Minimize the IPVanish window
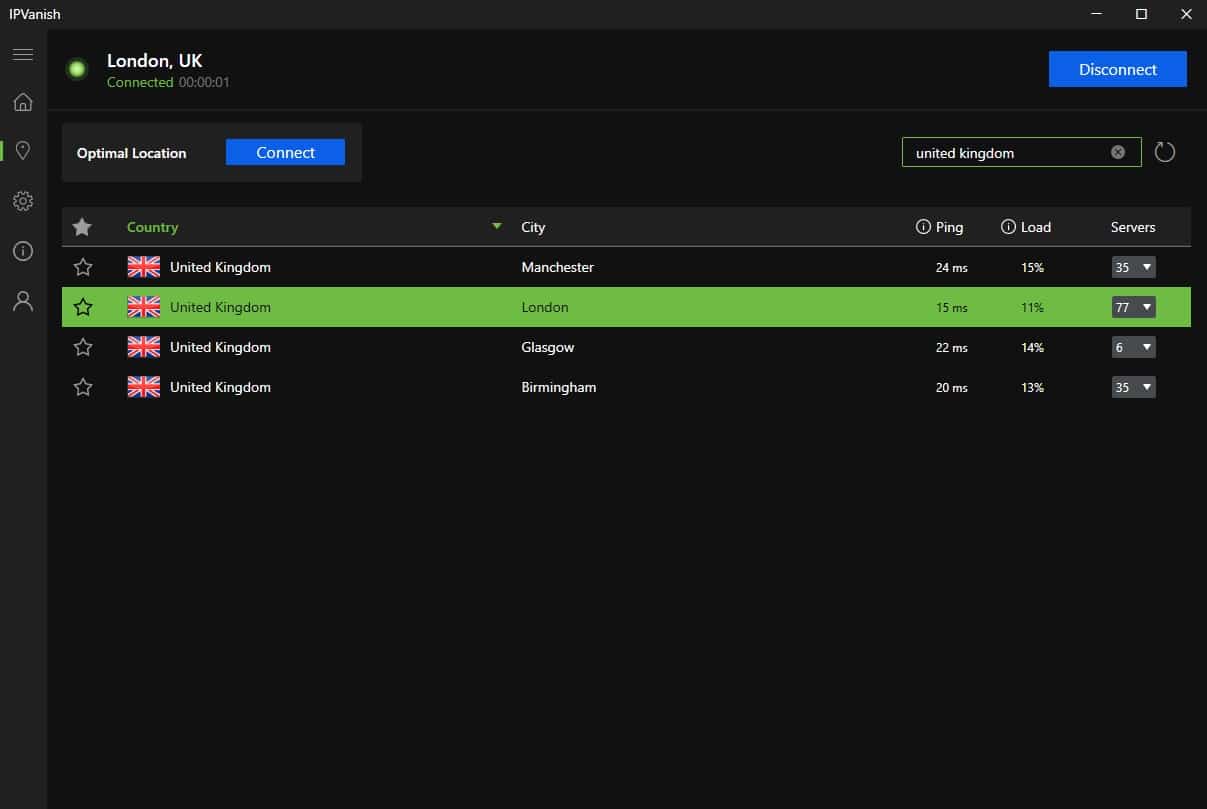Screen dimensions: 1207x809 [1096, 14]
